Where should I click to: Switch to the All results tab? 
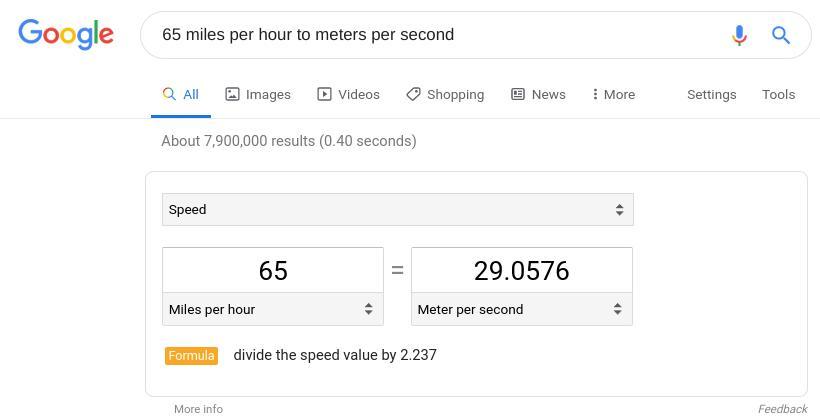pyautogui.click(x=181, y=94)
